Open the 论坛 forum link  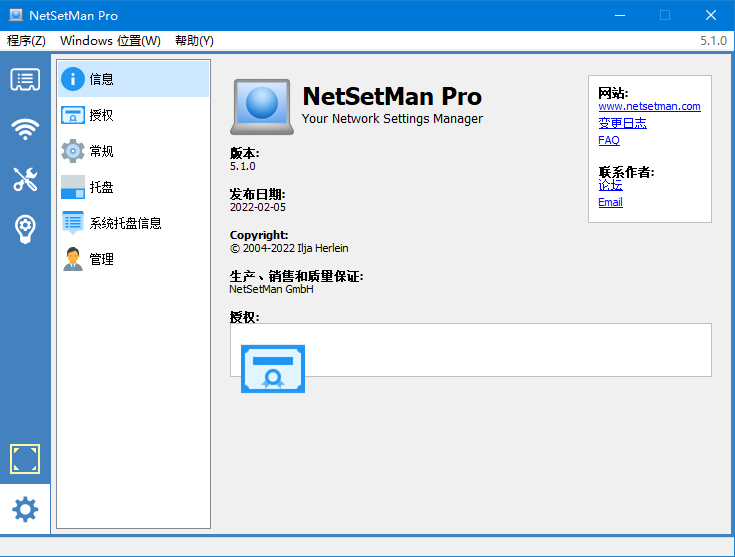click(x=610, y=185)
